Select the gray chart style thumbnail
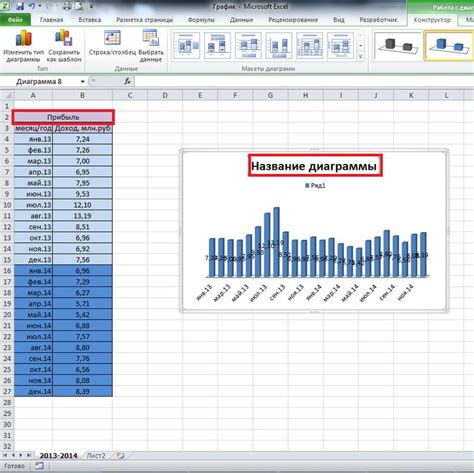The image size is (474, 473). (397, 46)
